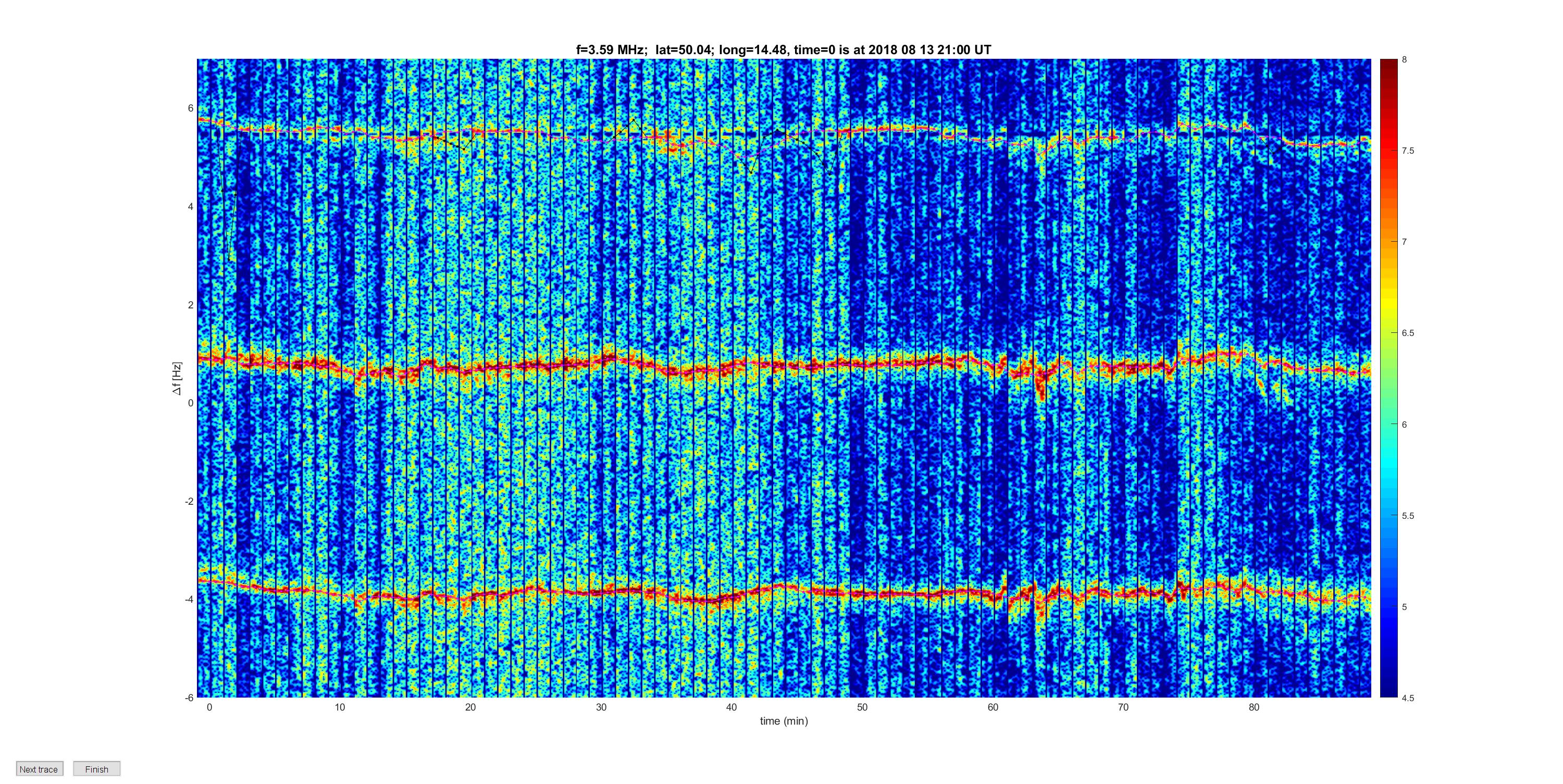
Task: Click the plot title showing f=3.59 MHz
Action: pos(783,50)
